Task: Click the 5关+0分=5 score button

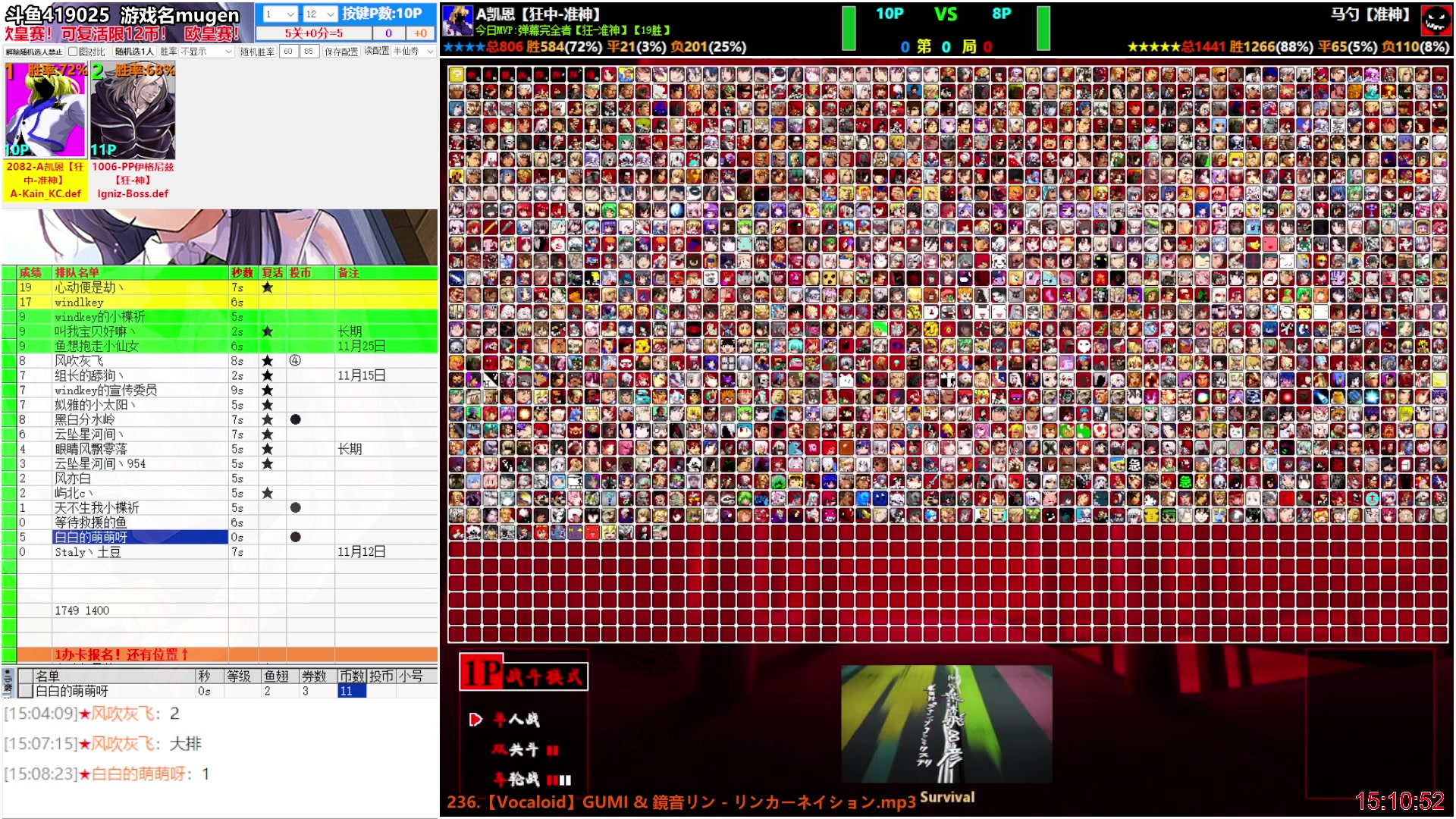Action: coord(314,33)
